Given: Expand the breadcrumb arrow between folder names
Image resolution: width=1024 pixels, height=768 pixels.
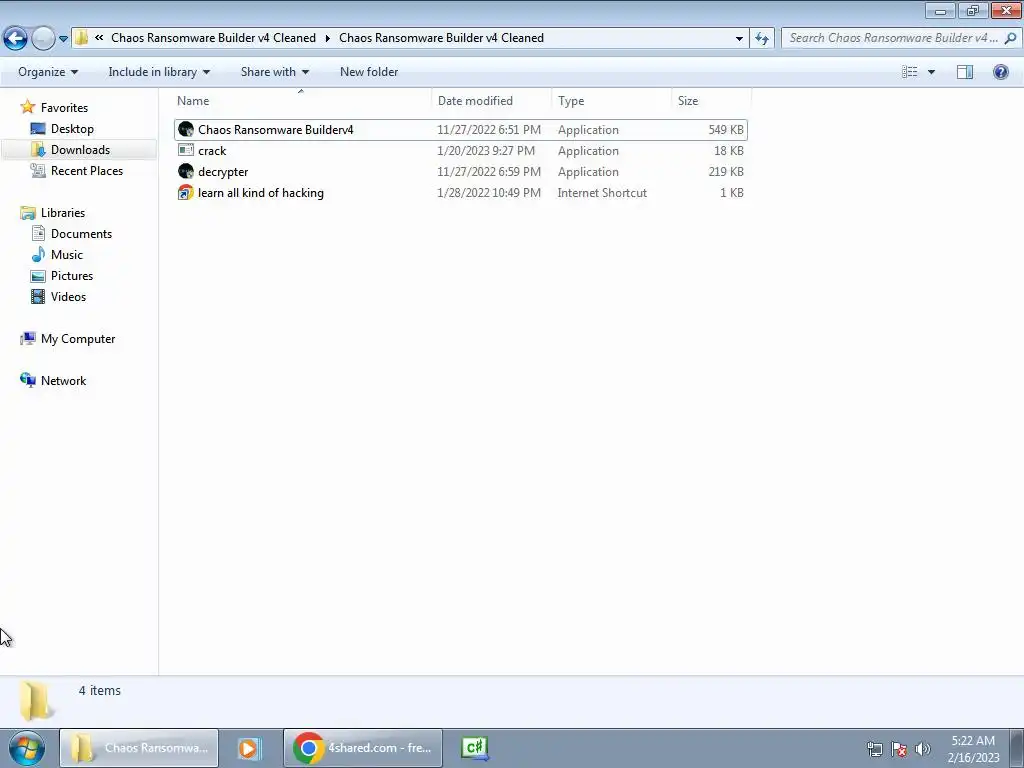Looking at the screenshot, I should point(327,38).
